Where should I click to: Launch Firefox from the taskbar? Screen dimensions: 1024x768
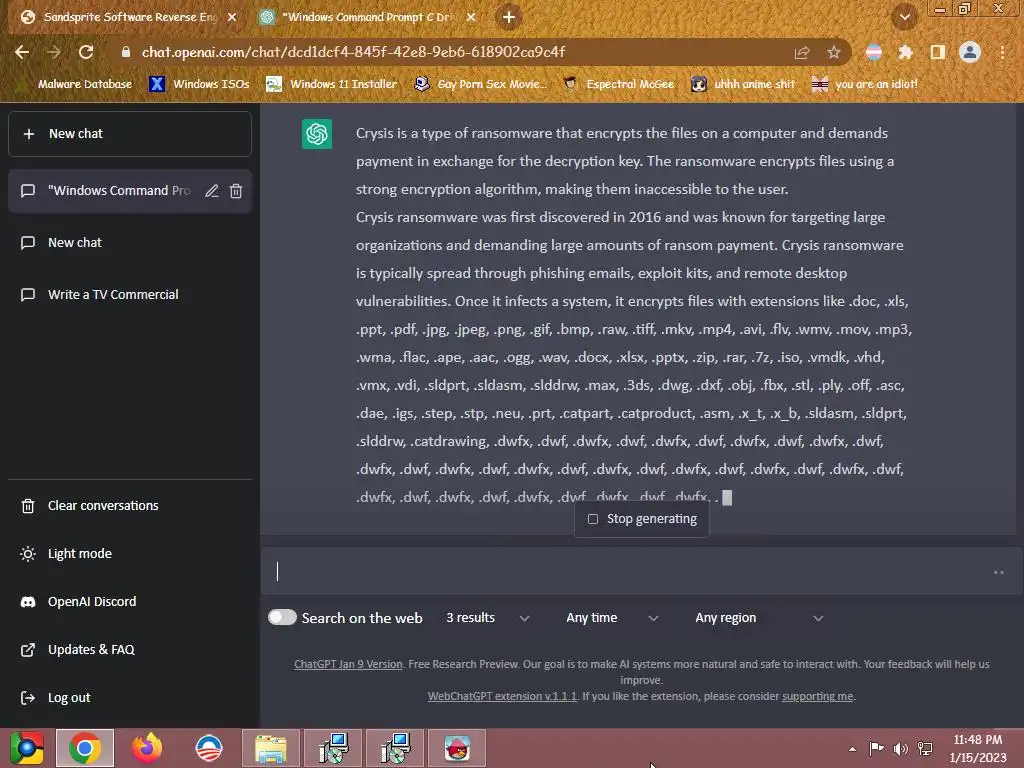coord(147,748)
